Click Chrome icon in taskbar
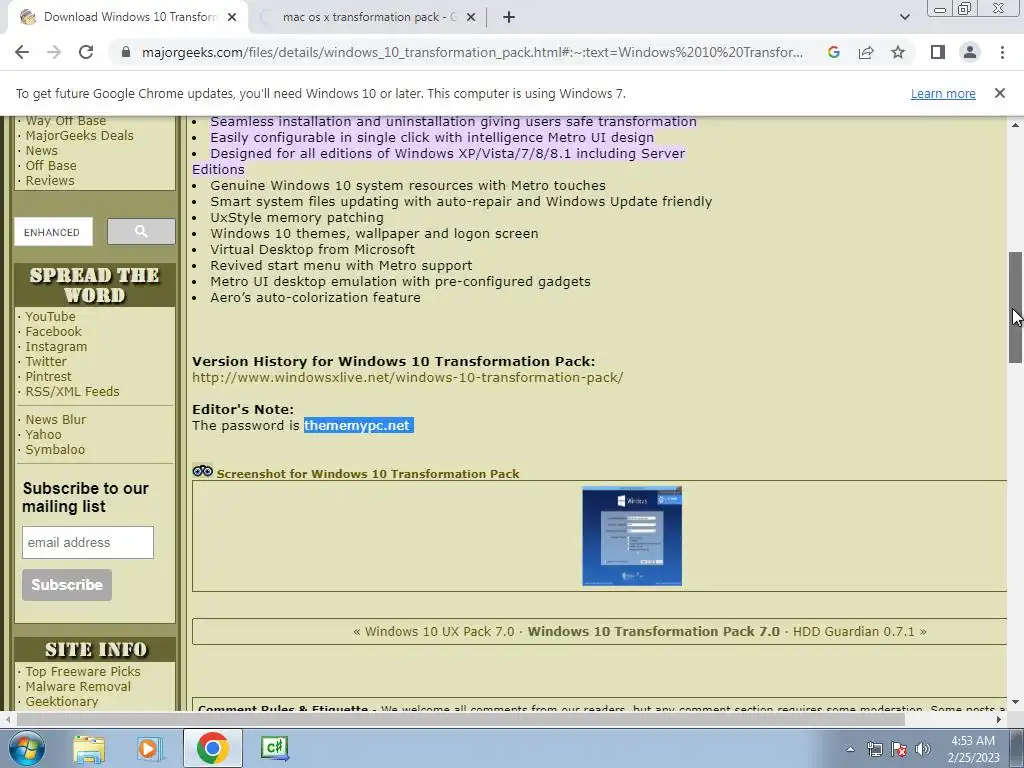The height and width of the screenshot is (768, 1024). coord(212,748)
